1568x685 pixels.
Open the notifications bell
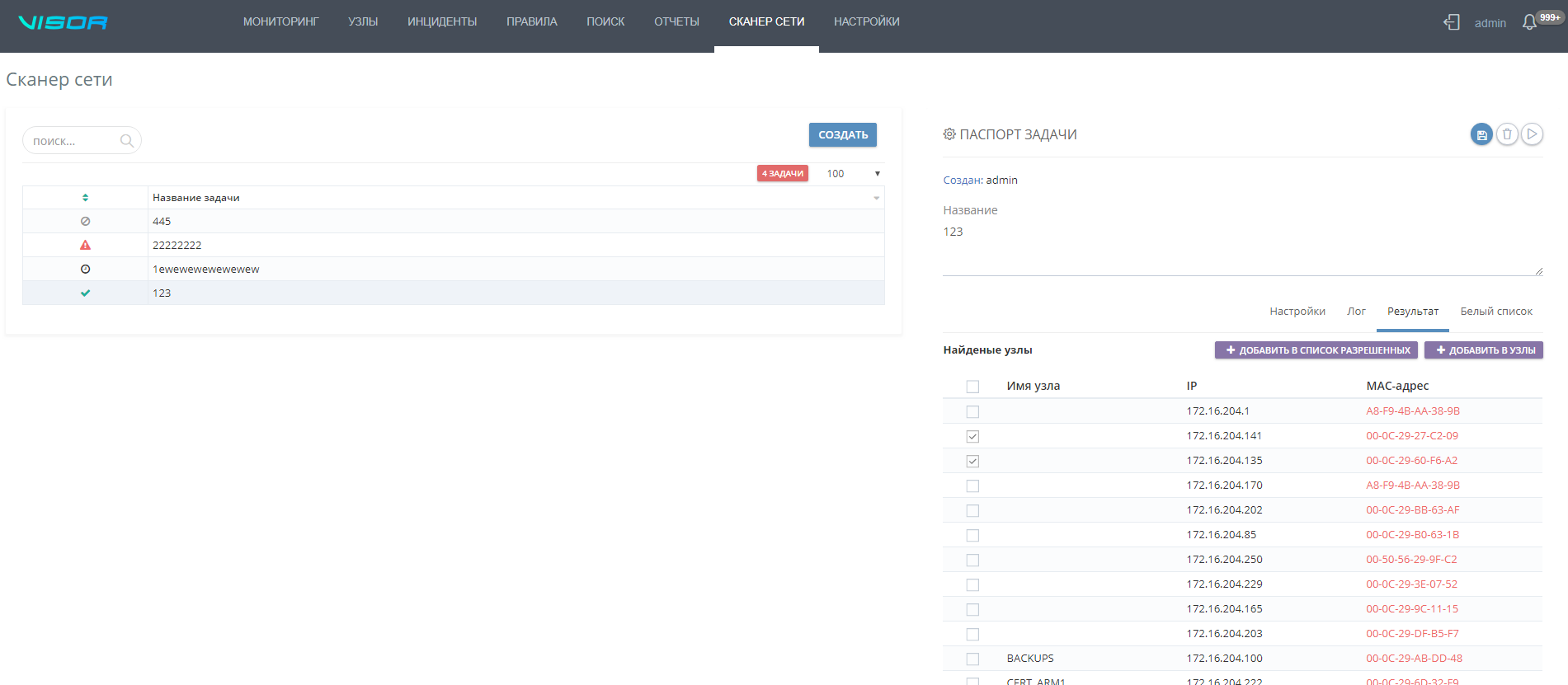1529,22
